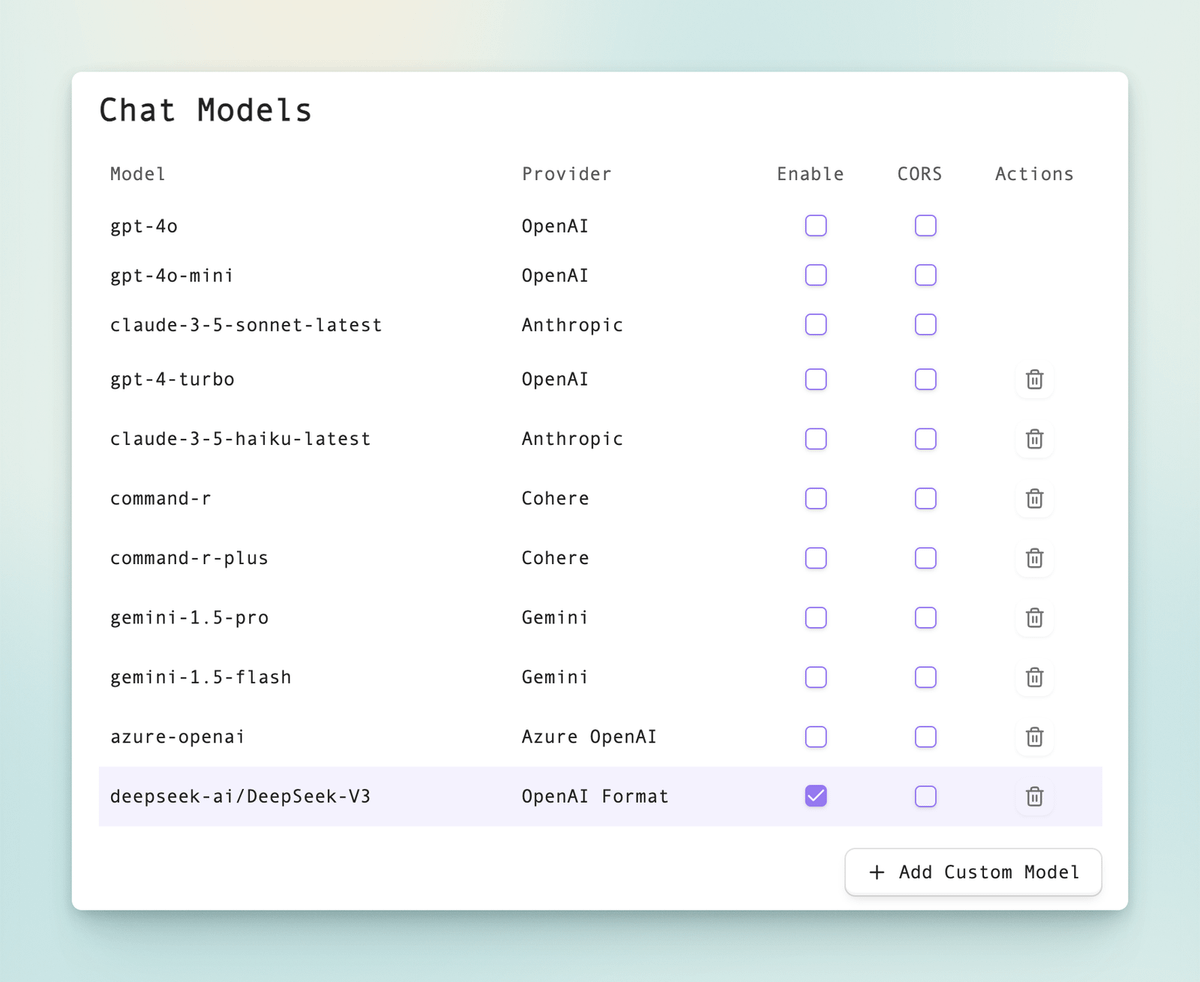1200x982 pixels.
Task: Enable the command-r-plus model
Action: pyautogui.click(x=815, y=558)
